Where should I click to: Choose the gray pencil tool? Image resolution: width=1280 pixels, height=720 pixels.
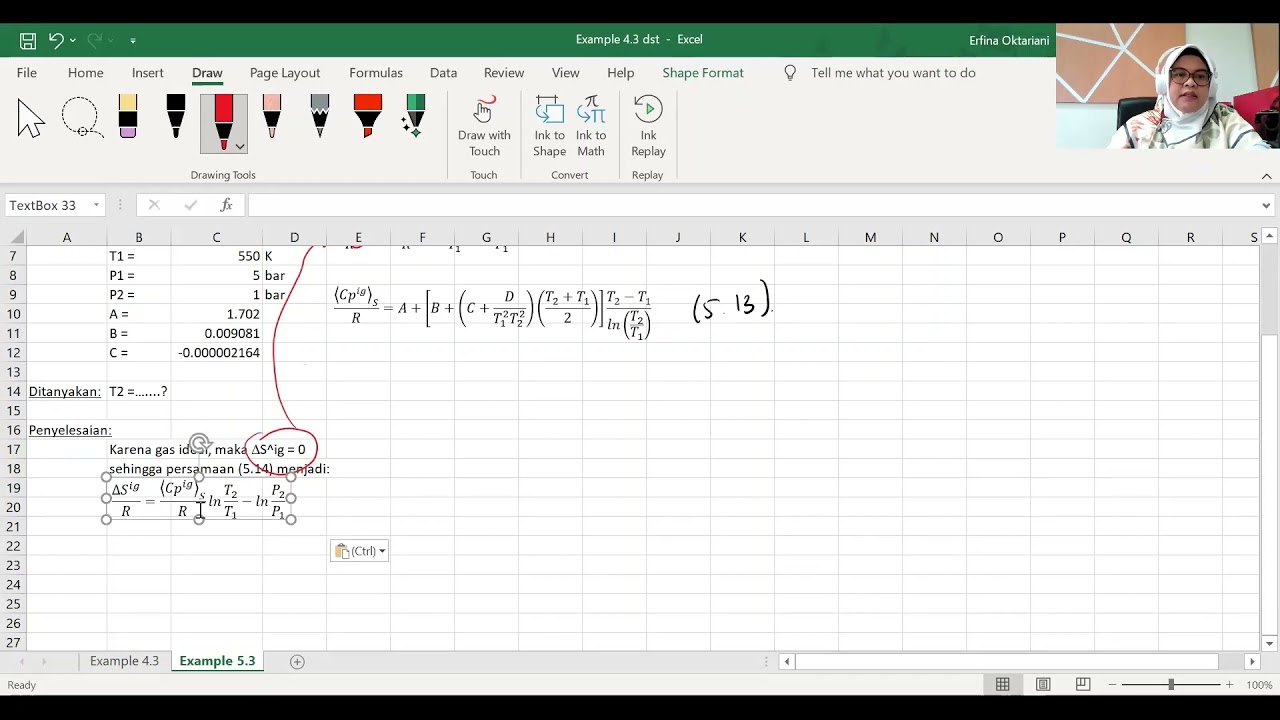[320, 117]
